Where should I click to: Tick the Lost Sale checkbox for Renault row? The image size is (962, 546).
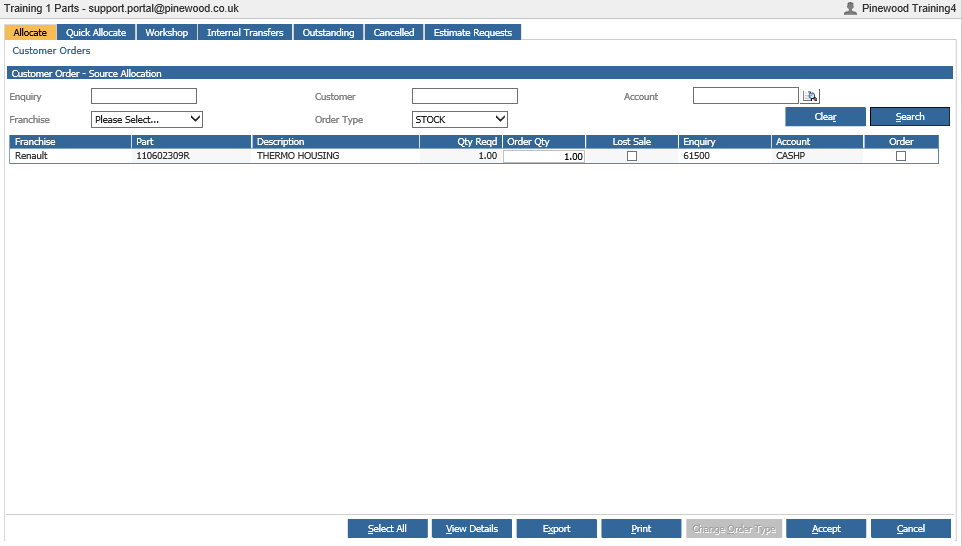[x=631, y=156]
